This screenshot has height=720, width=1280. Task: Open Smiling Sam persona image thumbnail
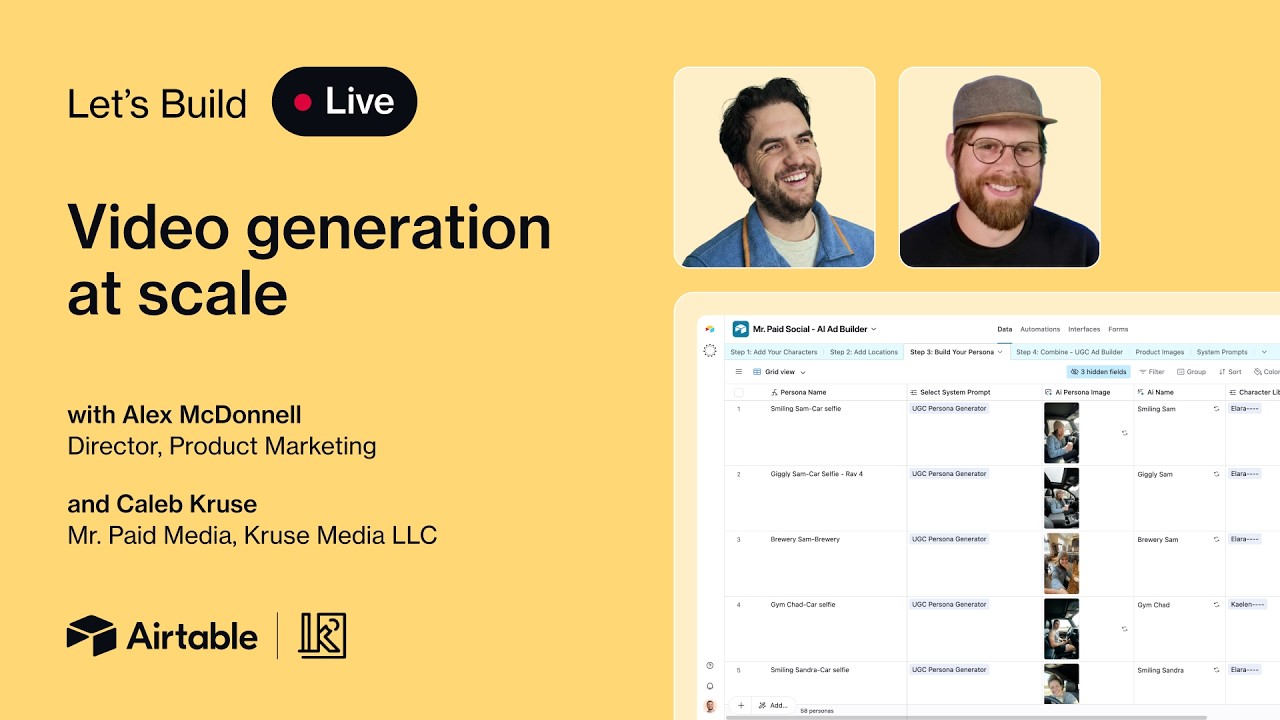tap(1062, 433)
